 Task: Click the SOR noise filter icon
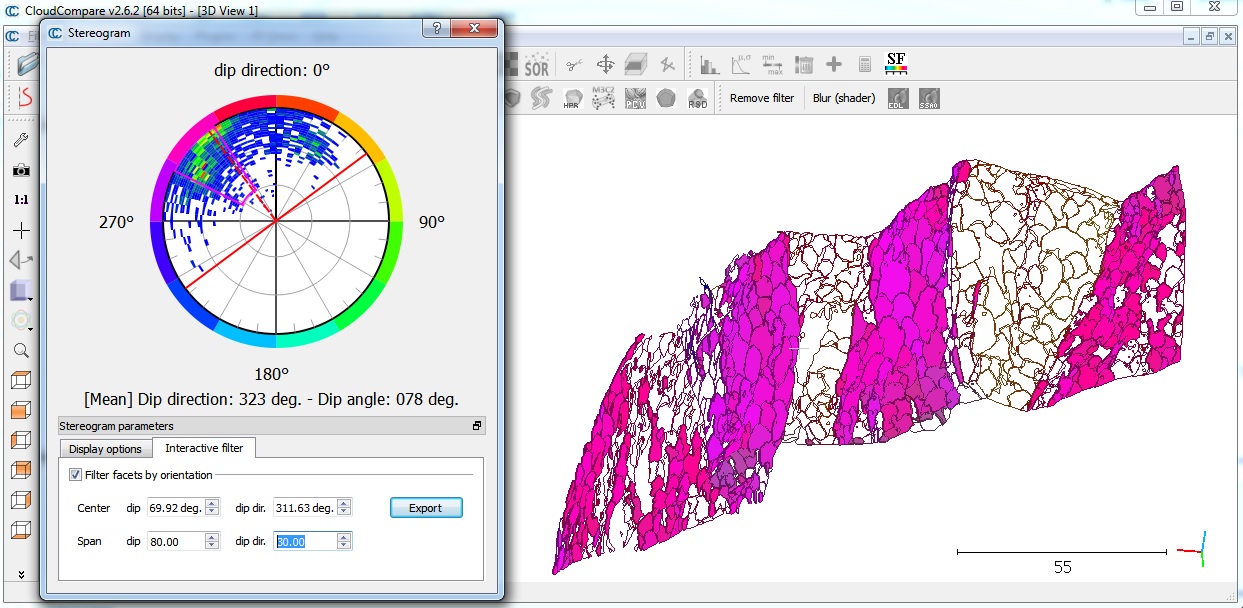point(536,65)
